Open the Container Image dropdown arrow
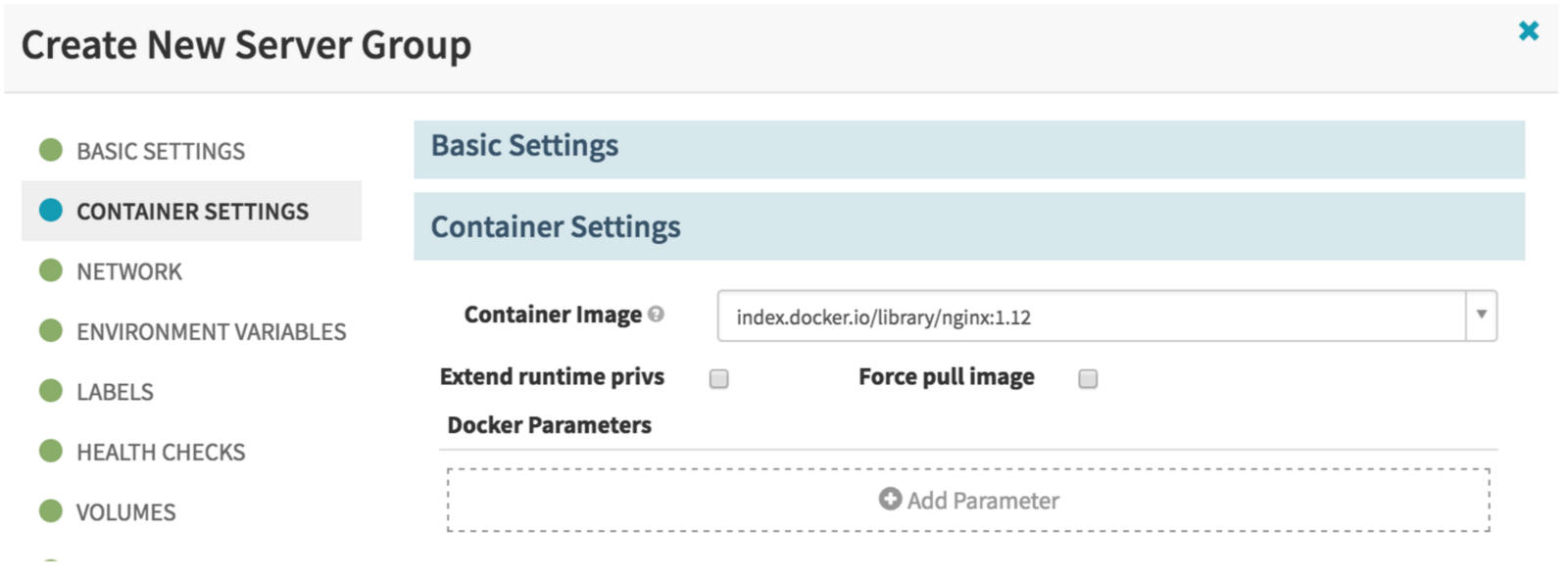The image size is (1568, 582). [1481, 315]
